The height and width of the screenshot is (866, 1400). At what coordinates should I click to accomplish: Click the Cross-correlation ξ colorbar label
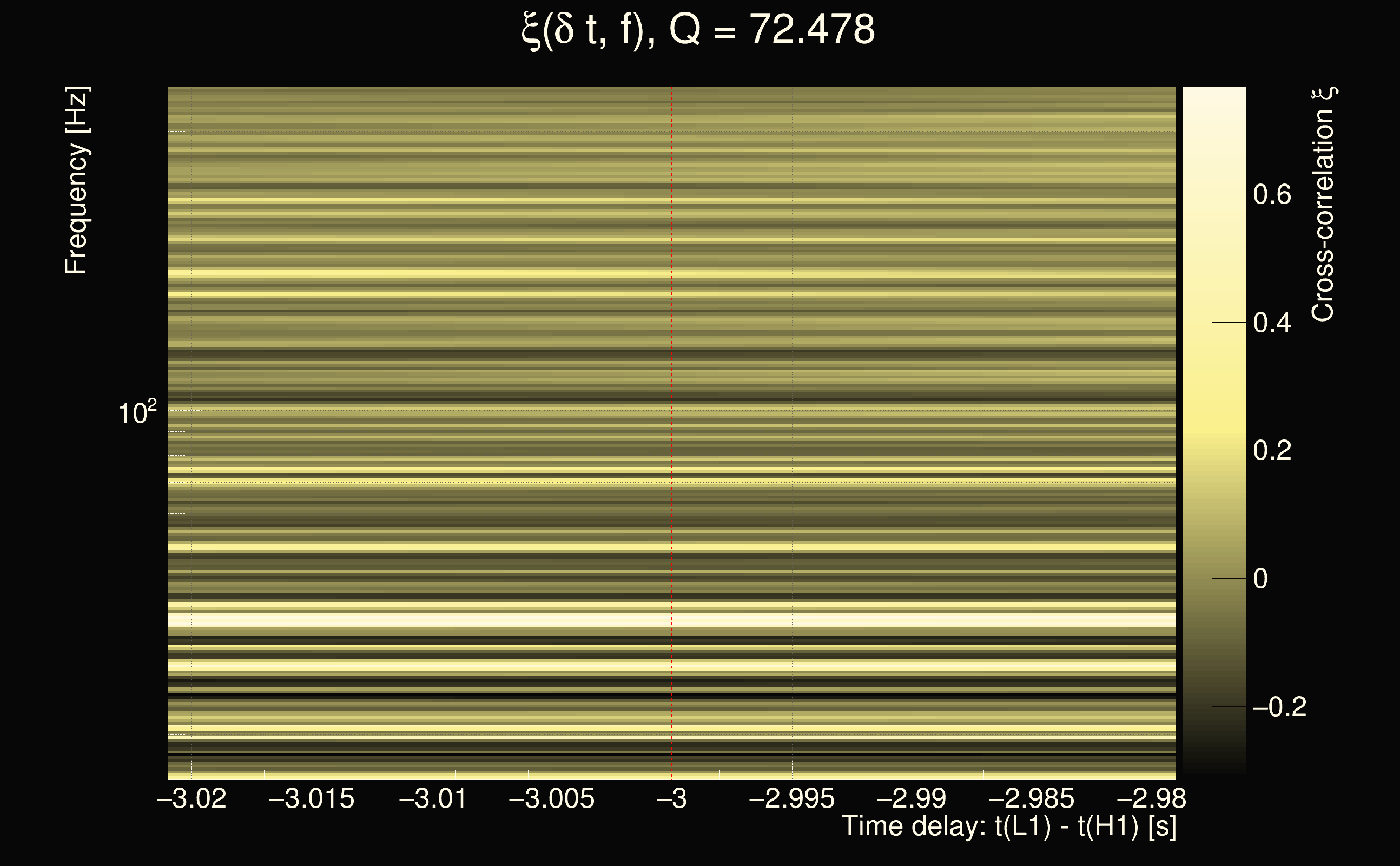(x=1323, y=205)
